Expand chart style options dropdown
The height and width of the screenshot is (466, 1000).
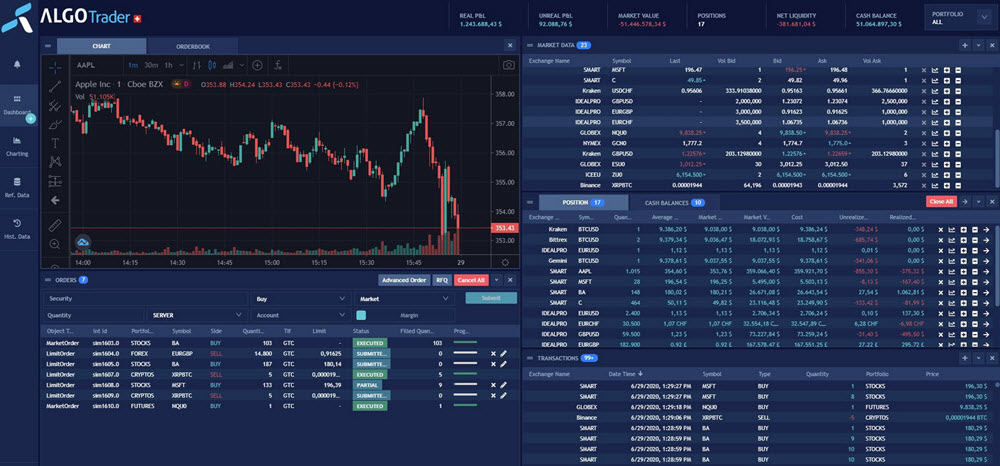(242, 65)
